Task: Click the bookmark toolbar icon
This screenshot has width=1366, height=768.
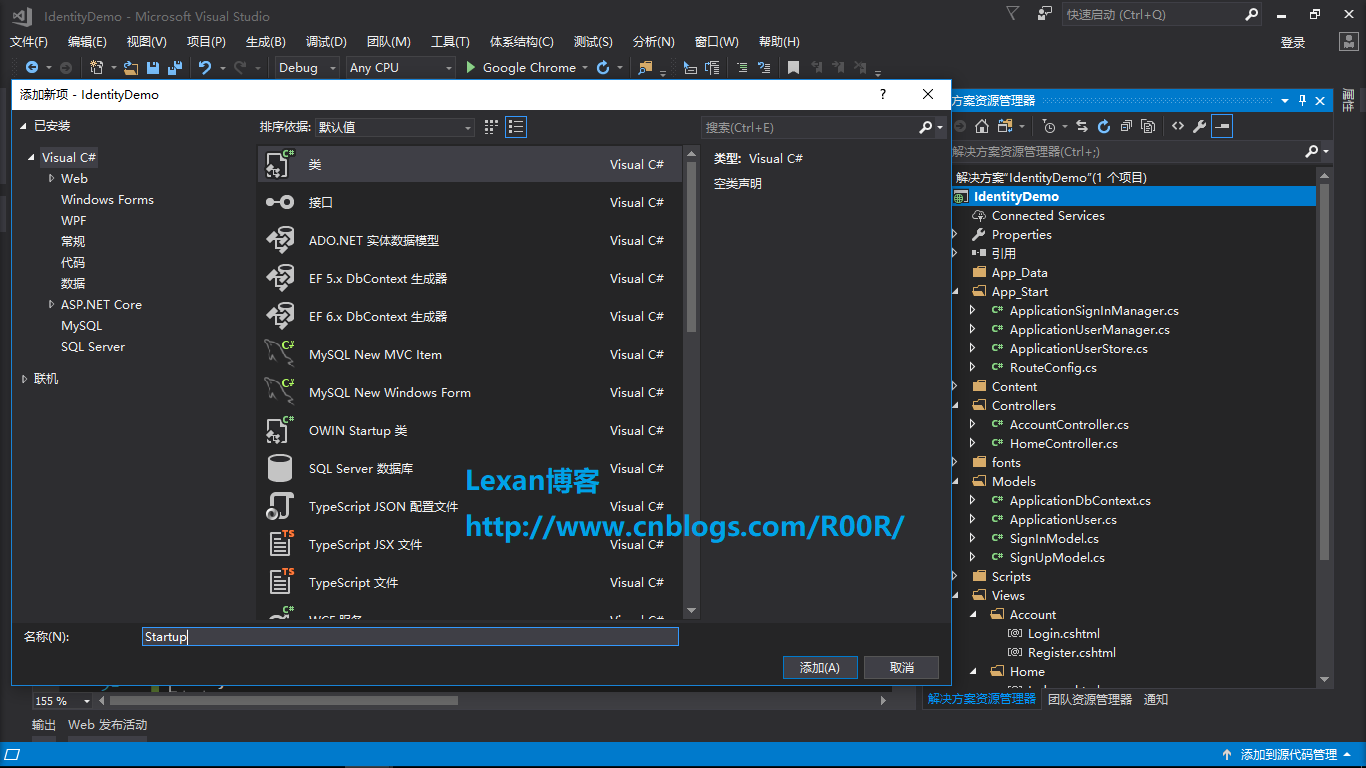Action: tap(793, 67)
